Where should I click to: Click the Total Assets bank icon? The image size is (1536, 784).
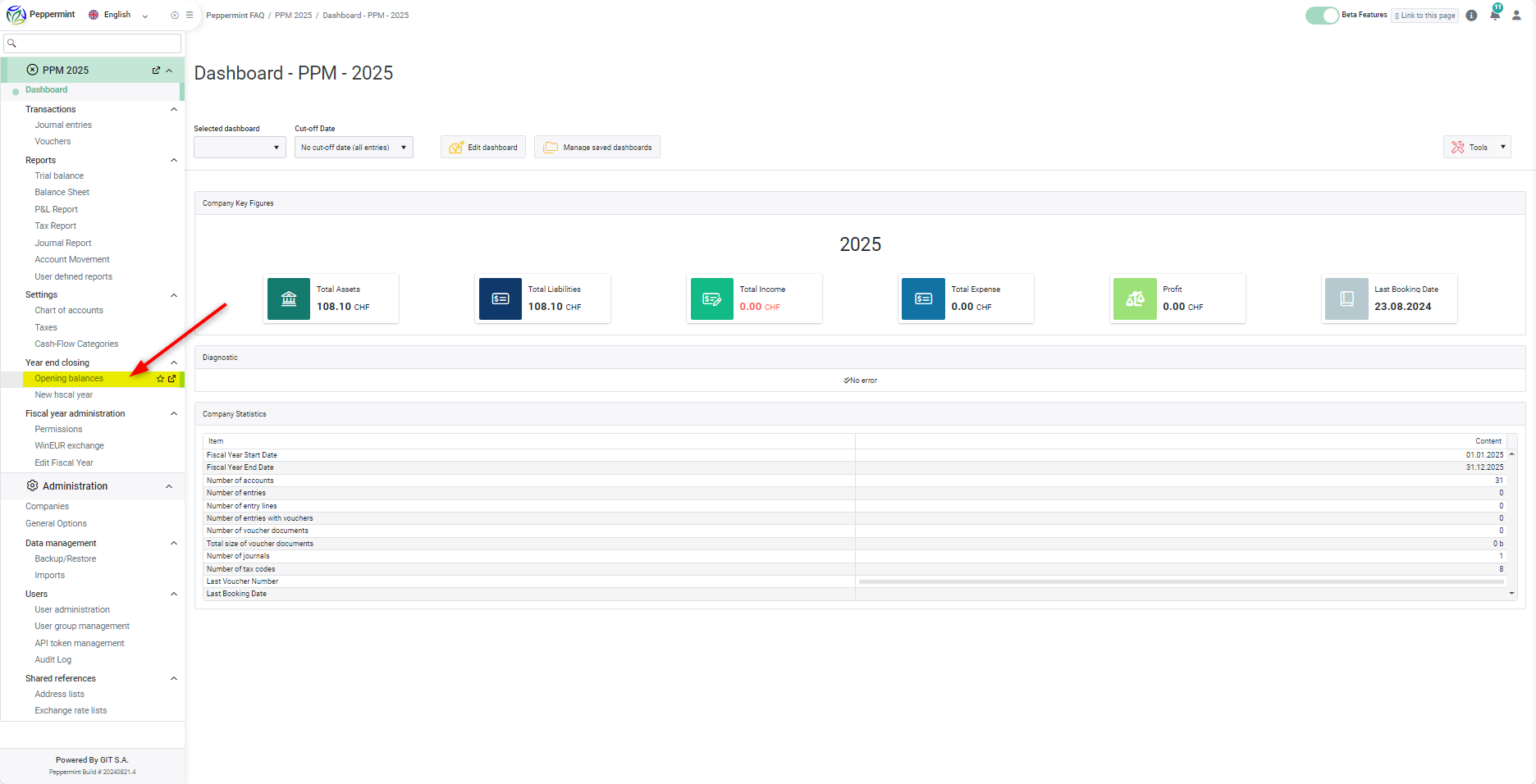[289, 299]
